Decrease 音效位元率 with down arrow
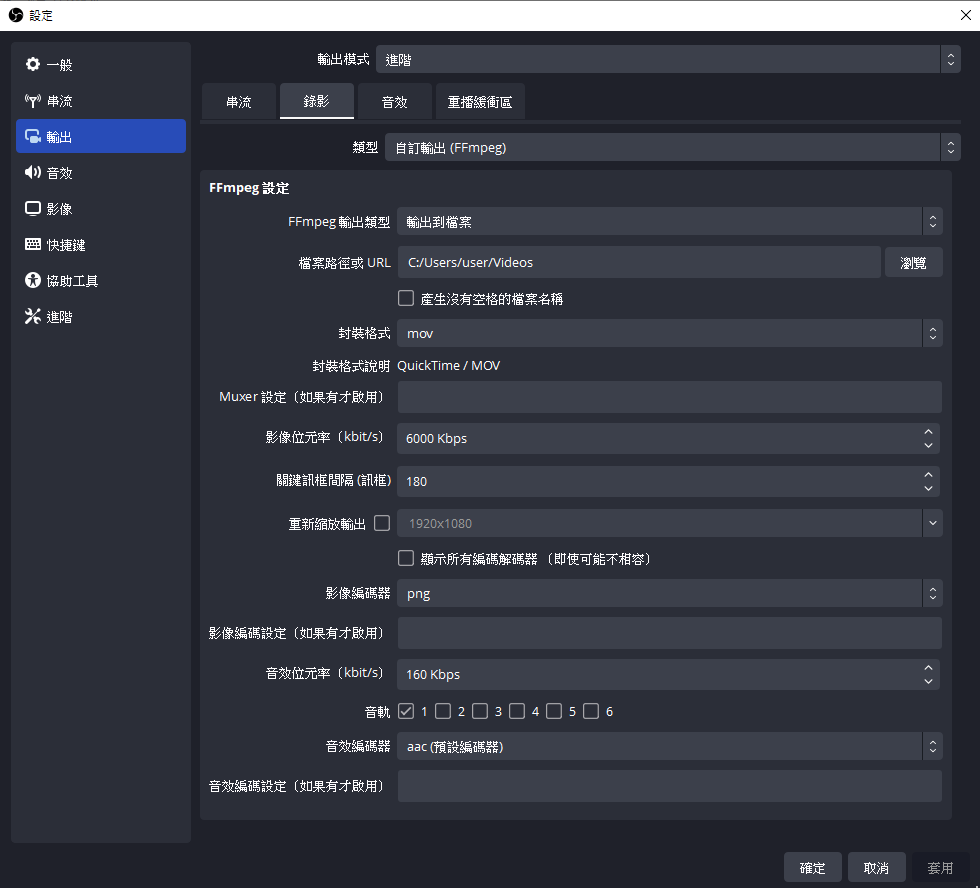 928,682
